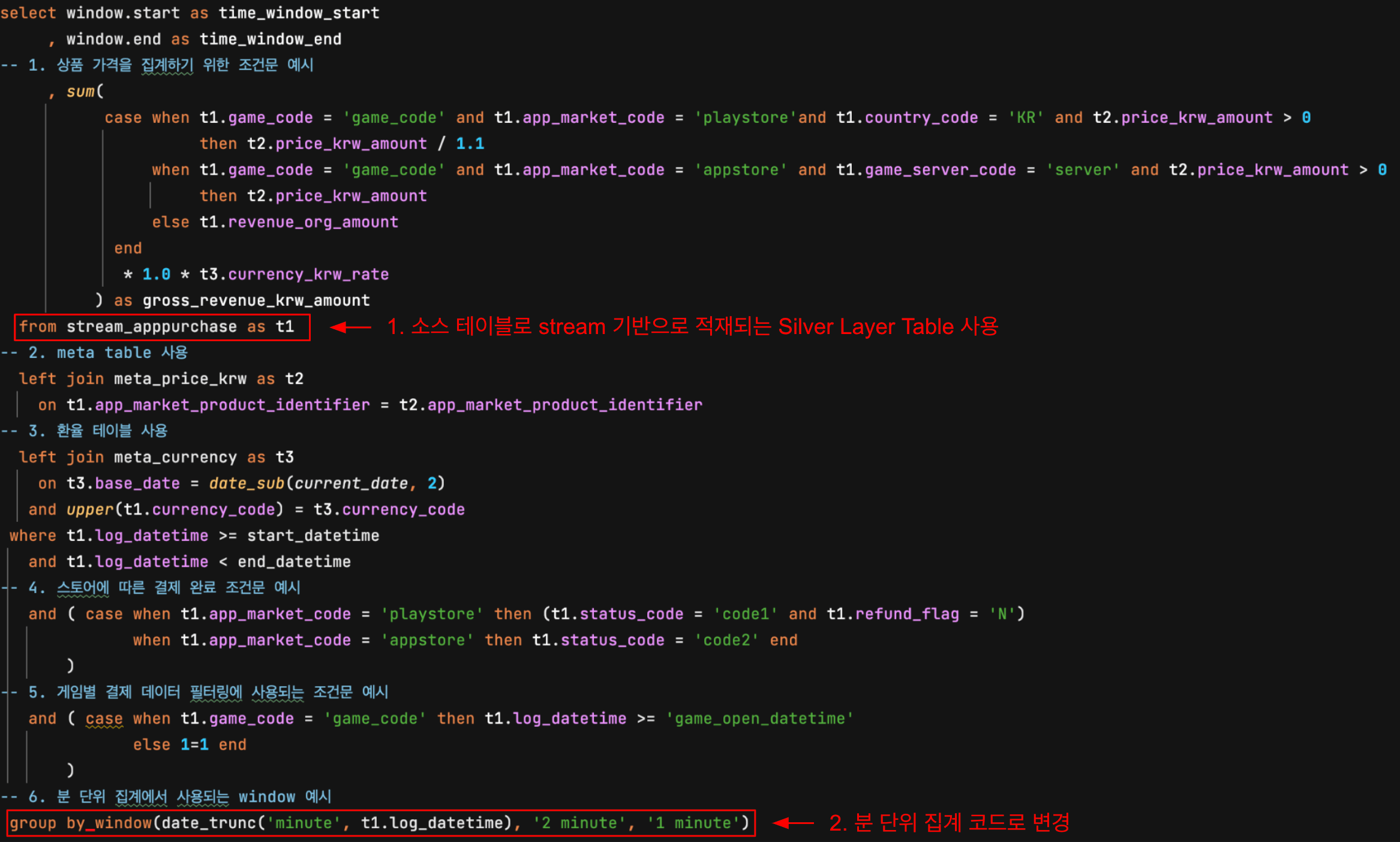The width and height of the screenshot is (1400, 842).
Task: Click 'end_datetime' in where clause
Action: [x=294, y=561]
